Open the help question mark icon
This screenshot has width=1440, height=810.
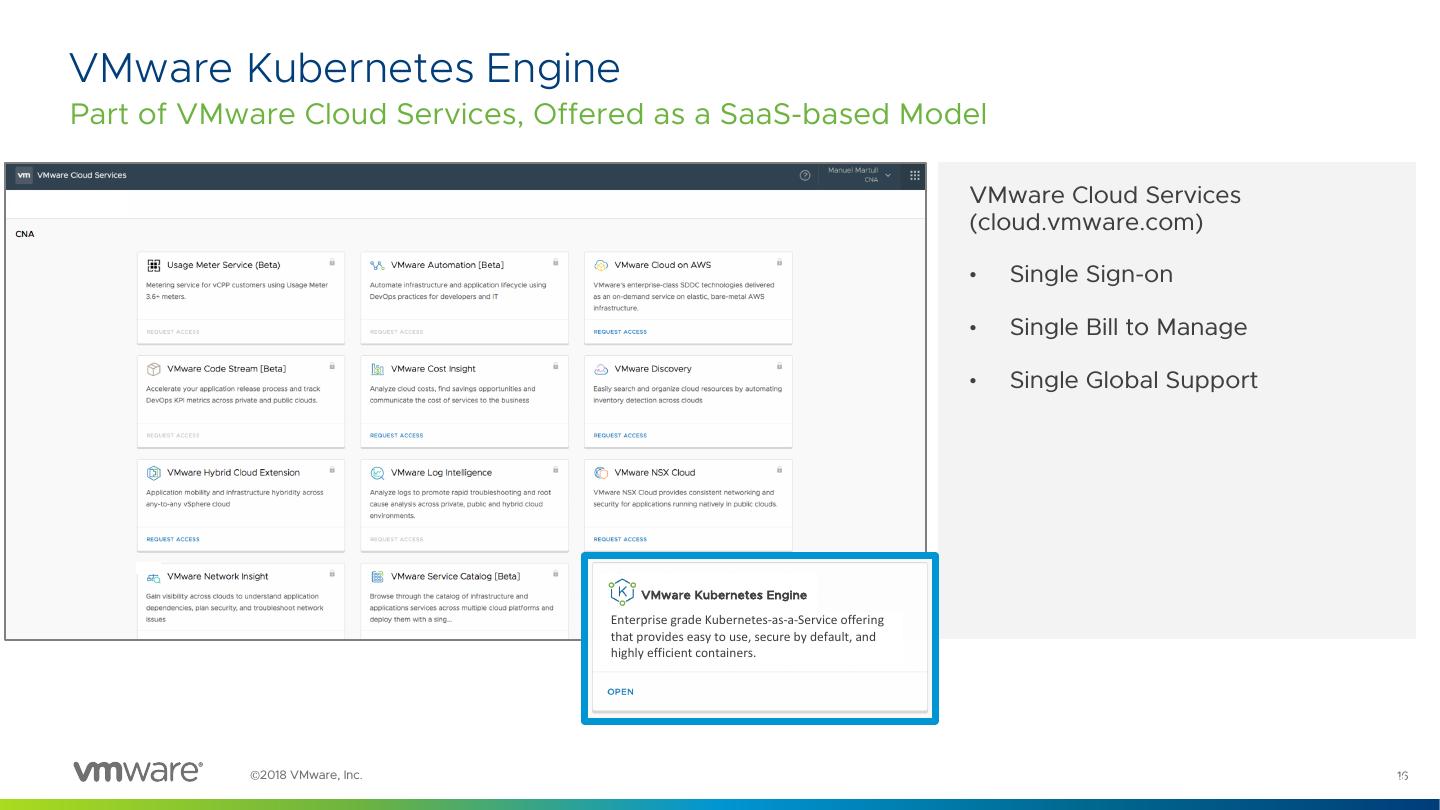(x=805, y=176)
